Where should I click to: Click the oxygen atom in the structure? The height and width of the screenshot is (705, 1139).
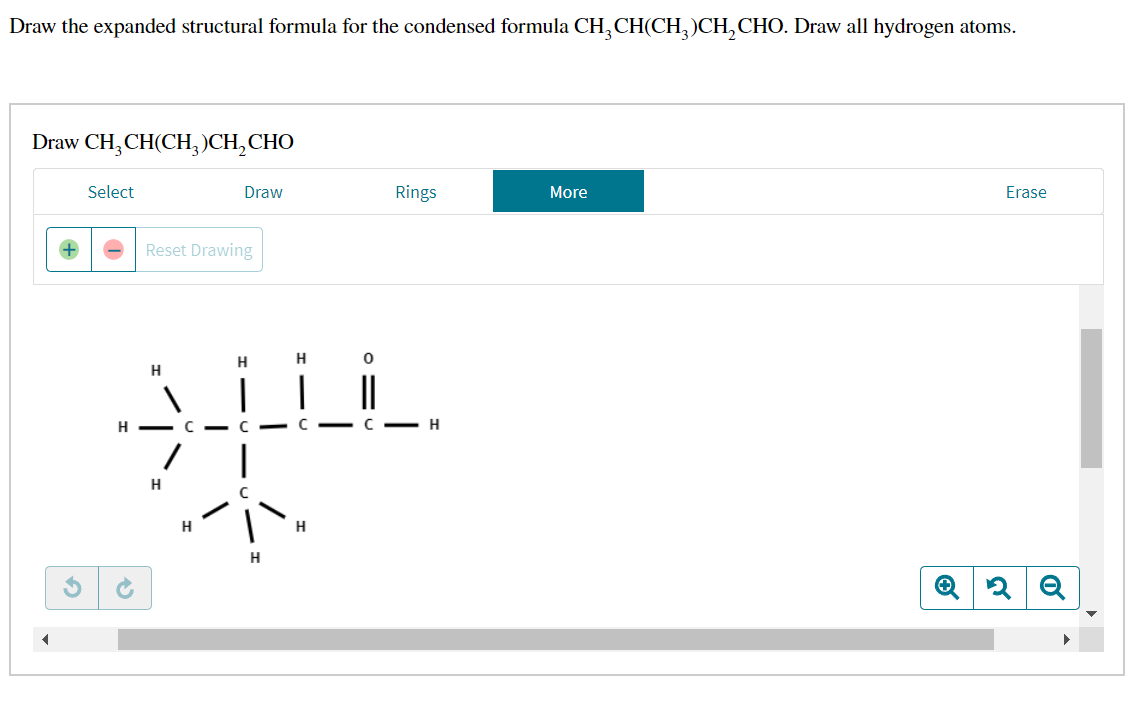(367, 358)
